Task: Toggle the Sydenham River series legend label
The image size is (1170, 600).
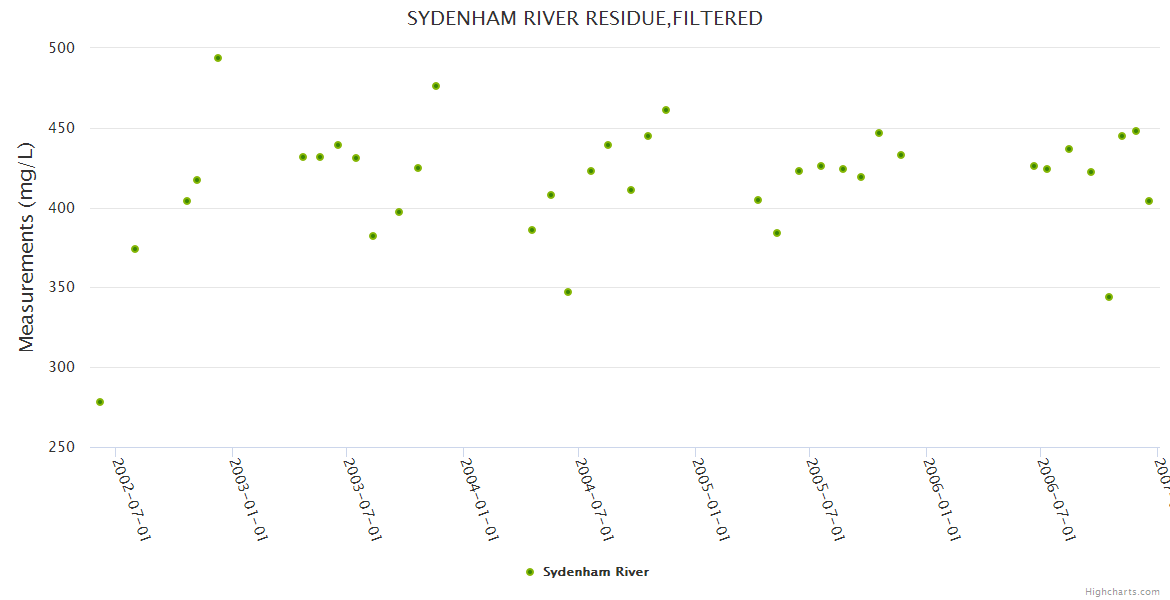Action: click(596, 572)
